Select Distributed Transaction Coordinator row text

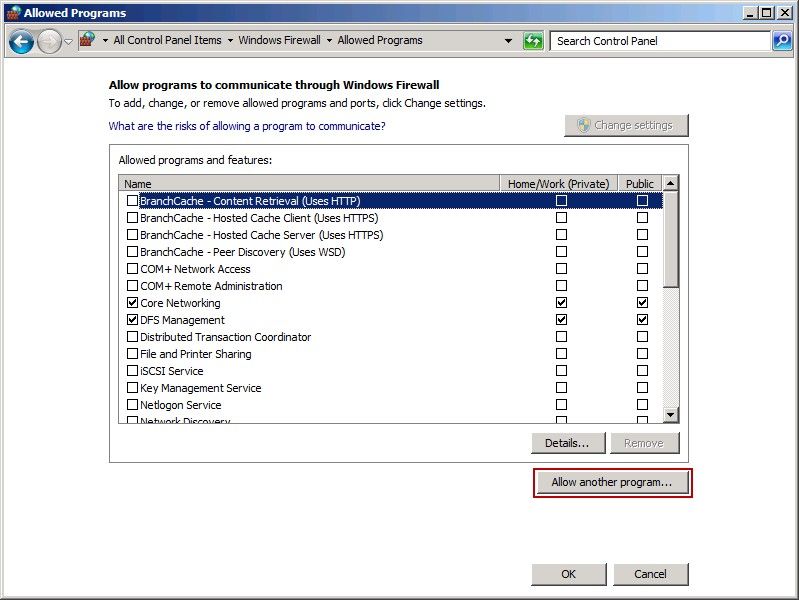pyautogui.click(x=226, y=337)
